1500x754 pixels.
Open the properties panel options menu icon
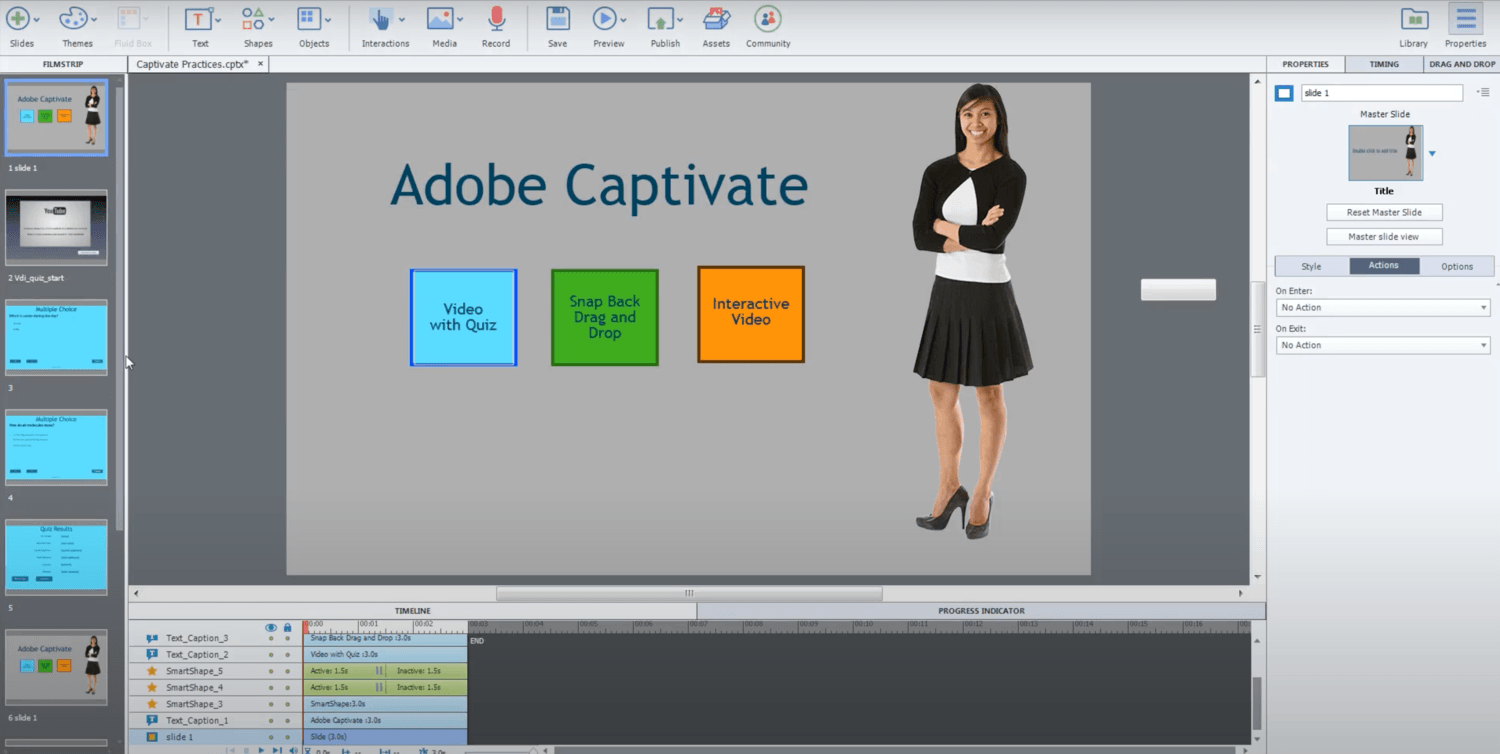click(1482, 92)
